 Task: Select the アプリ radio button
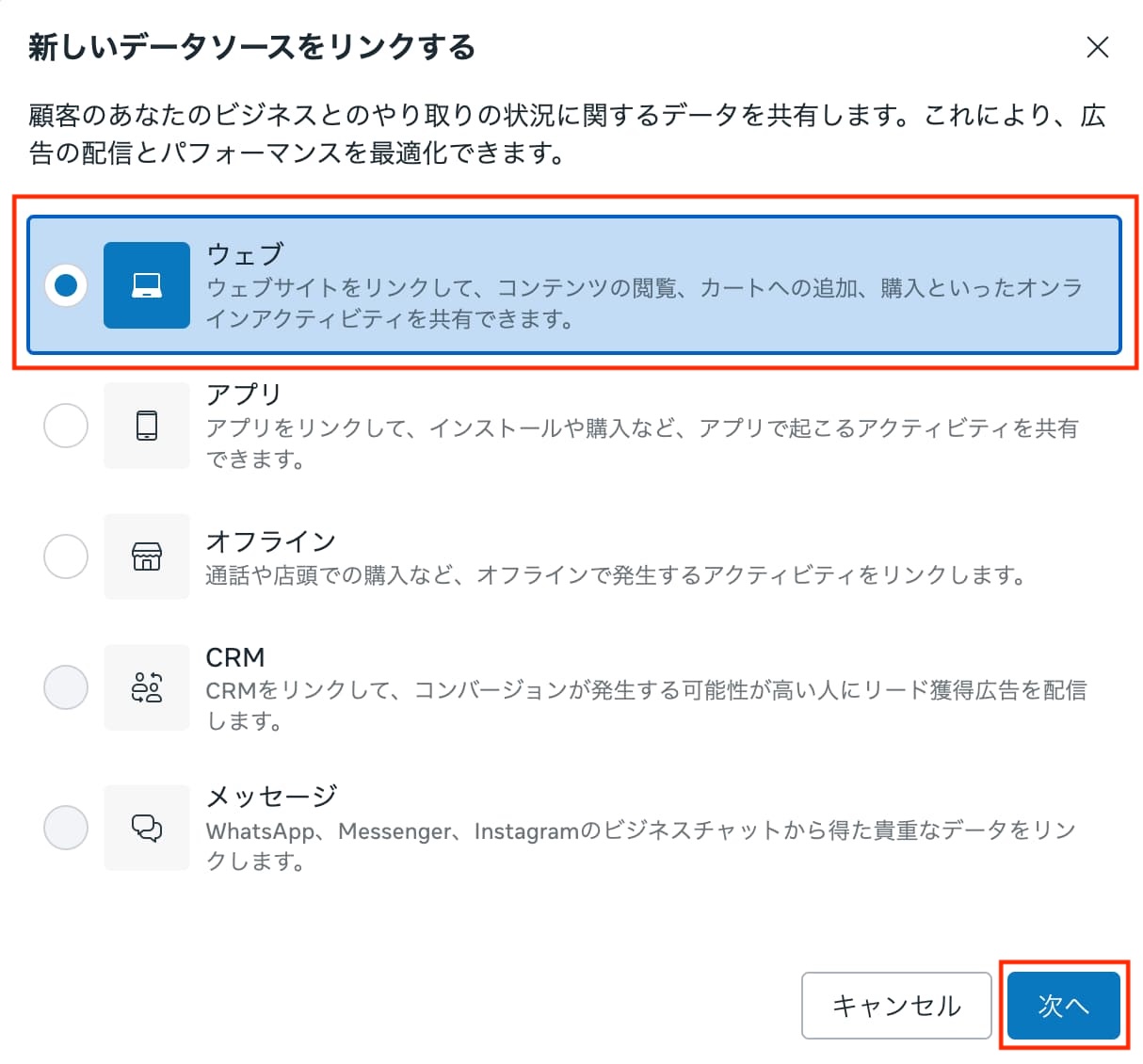tap(66, 426)
